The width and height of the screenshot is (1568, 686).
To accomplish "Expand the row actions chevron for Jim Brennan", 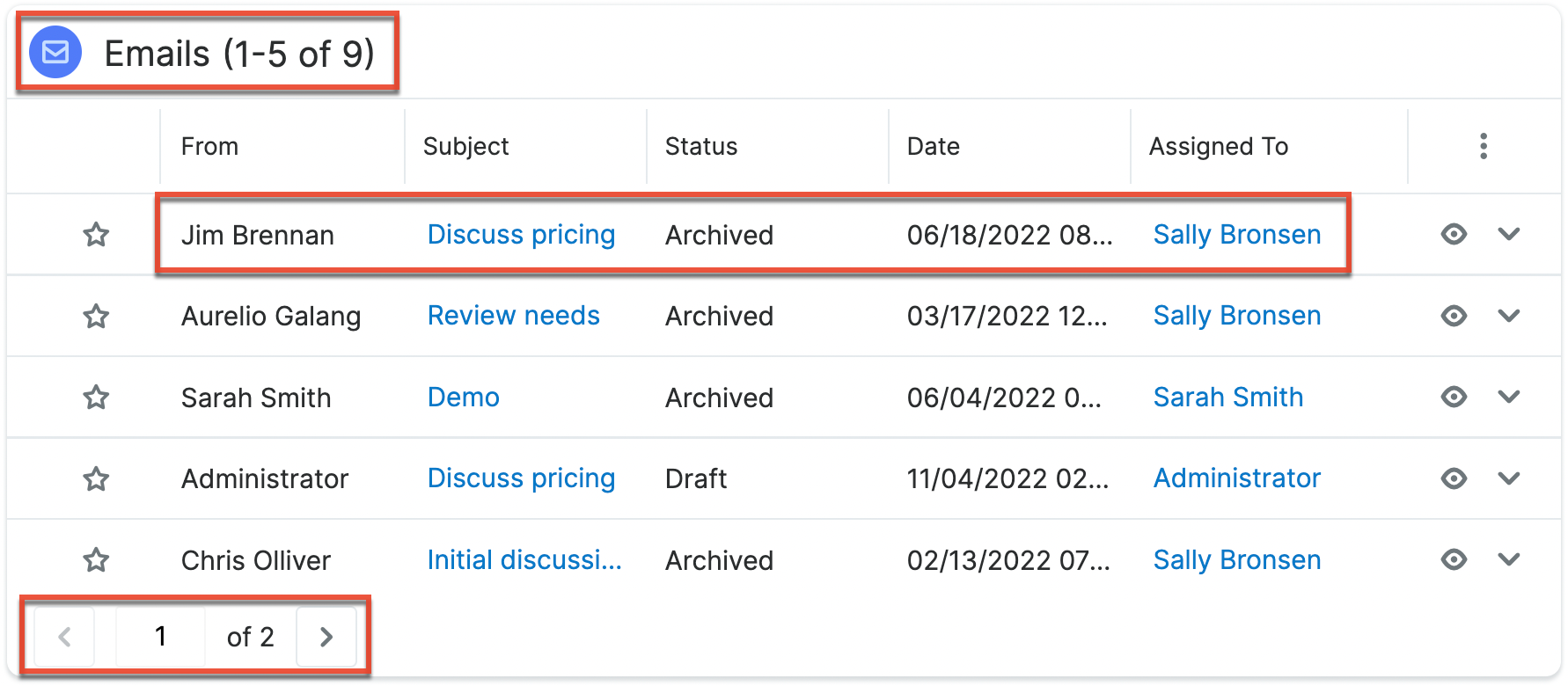I will (1509, 234).
